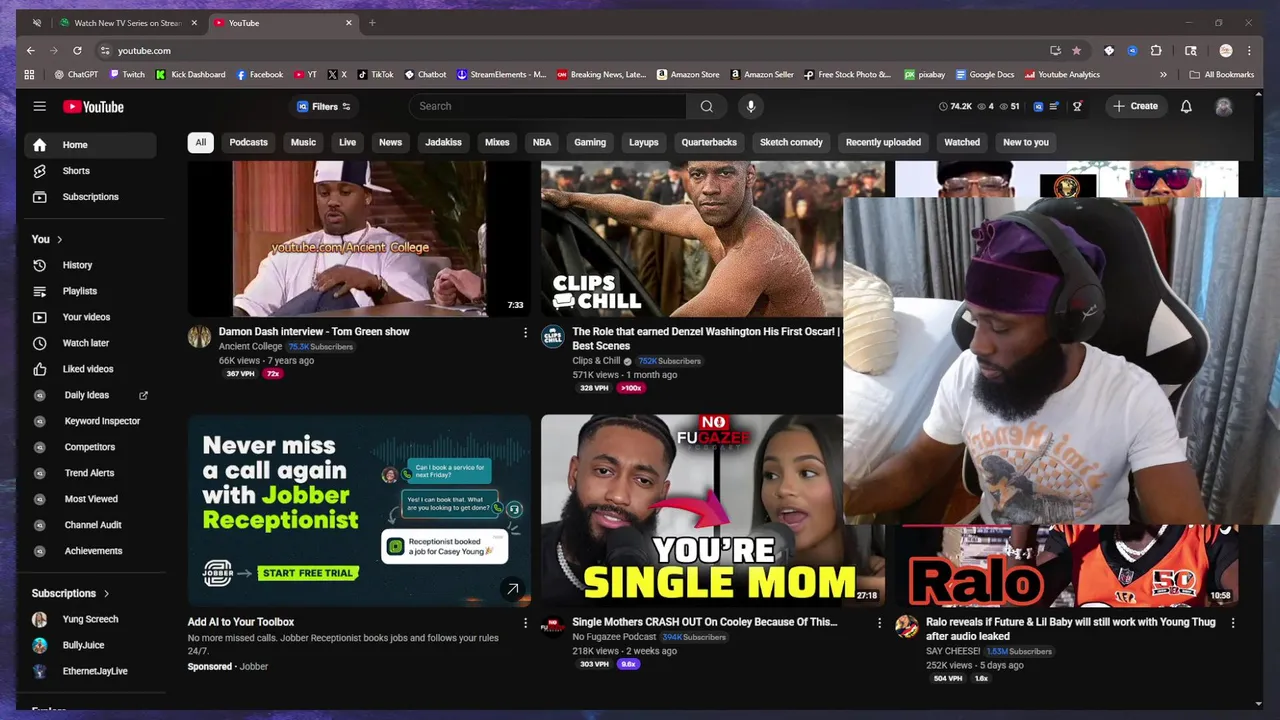This screenshot has height=720, width=1280.
Task: Open more options for Single Mothers video
Action: pos(879,623)
